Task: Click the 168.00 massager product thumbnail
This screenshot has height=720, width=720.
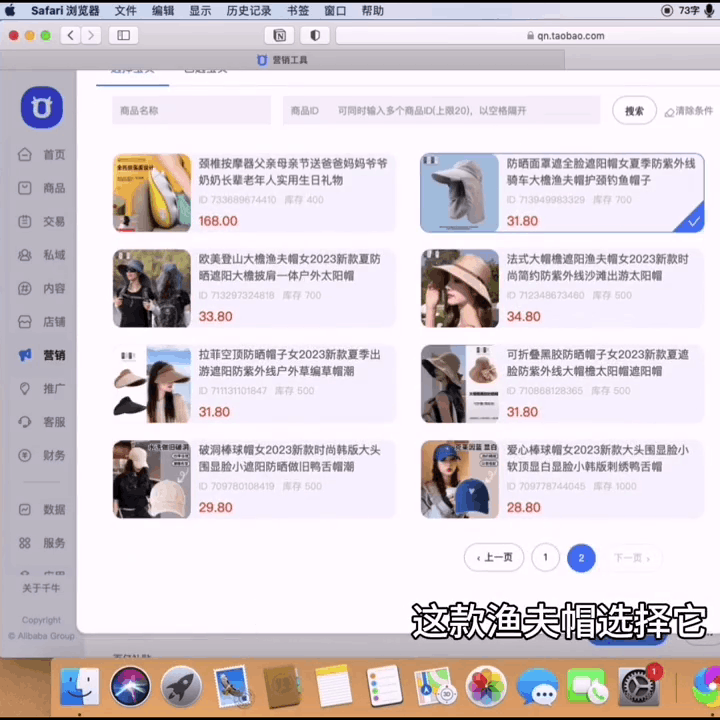Action: 152,193
